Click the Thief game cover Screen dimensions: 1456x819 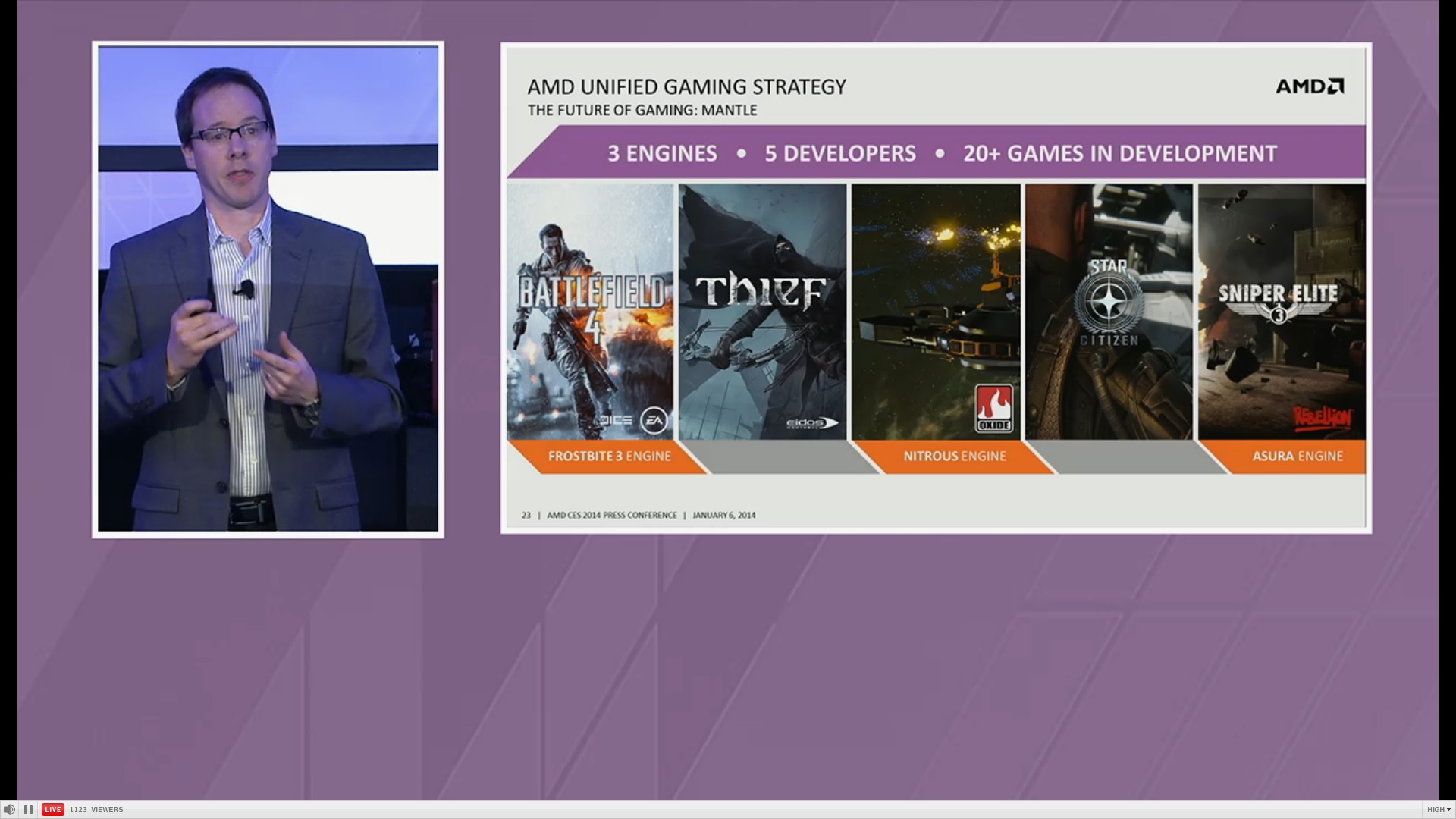click(762, 311)
